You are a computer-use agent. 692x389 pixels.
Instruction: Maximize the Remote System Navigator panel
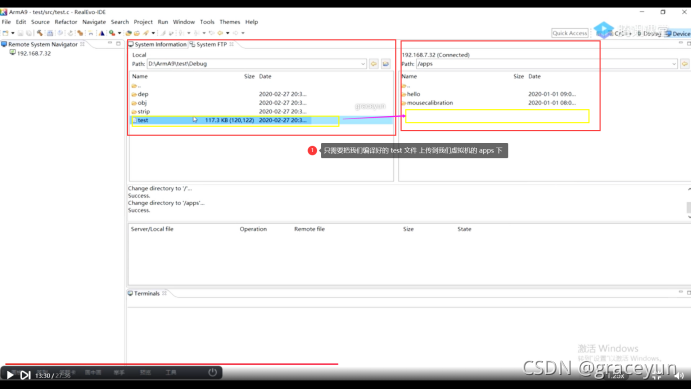click(x=118, y=43)
